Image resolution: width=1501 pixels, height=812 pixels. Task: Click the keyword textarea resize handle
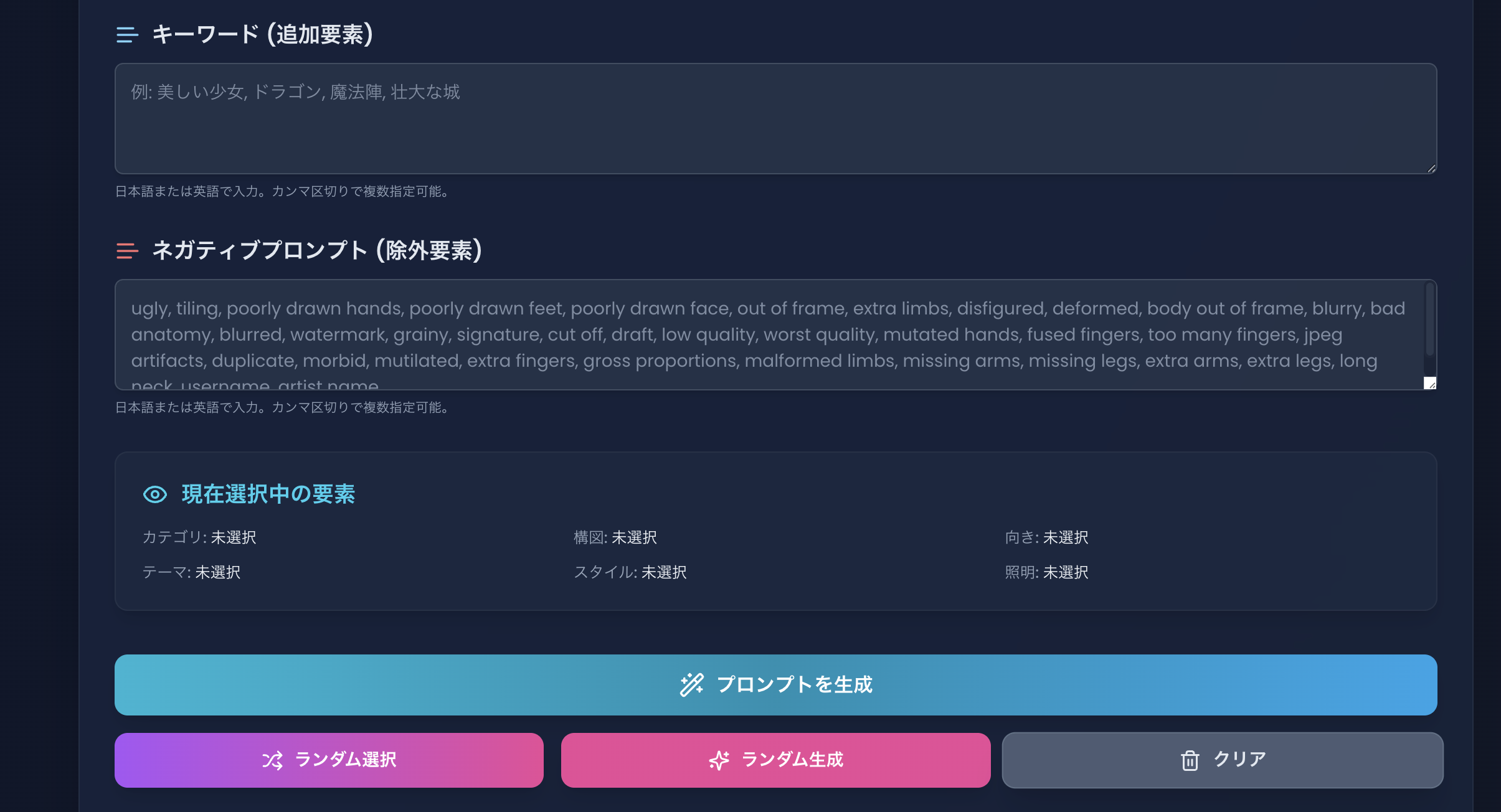(x=1431, y=168)
